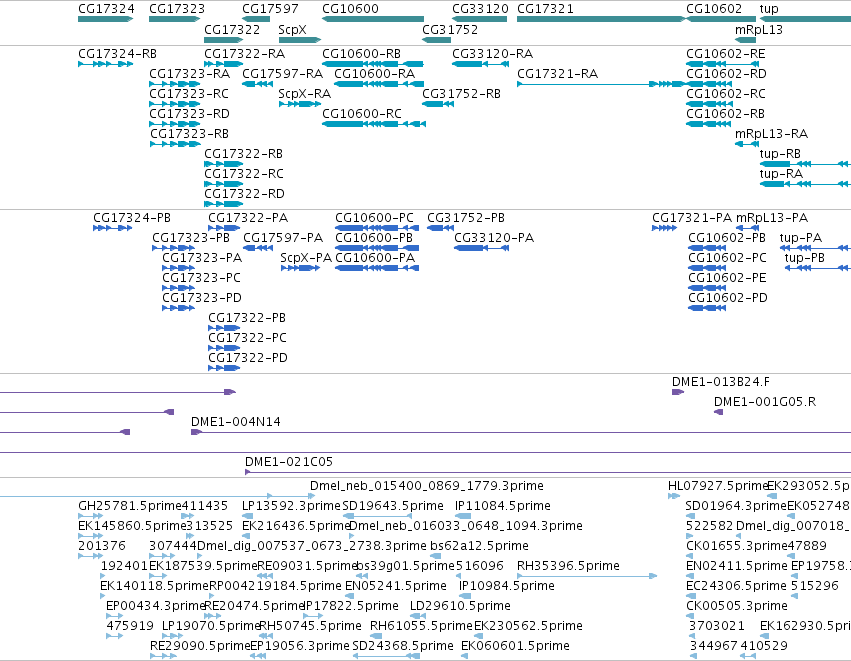Click protein ScpX-PA

(306, 258)
